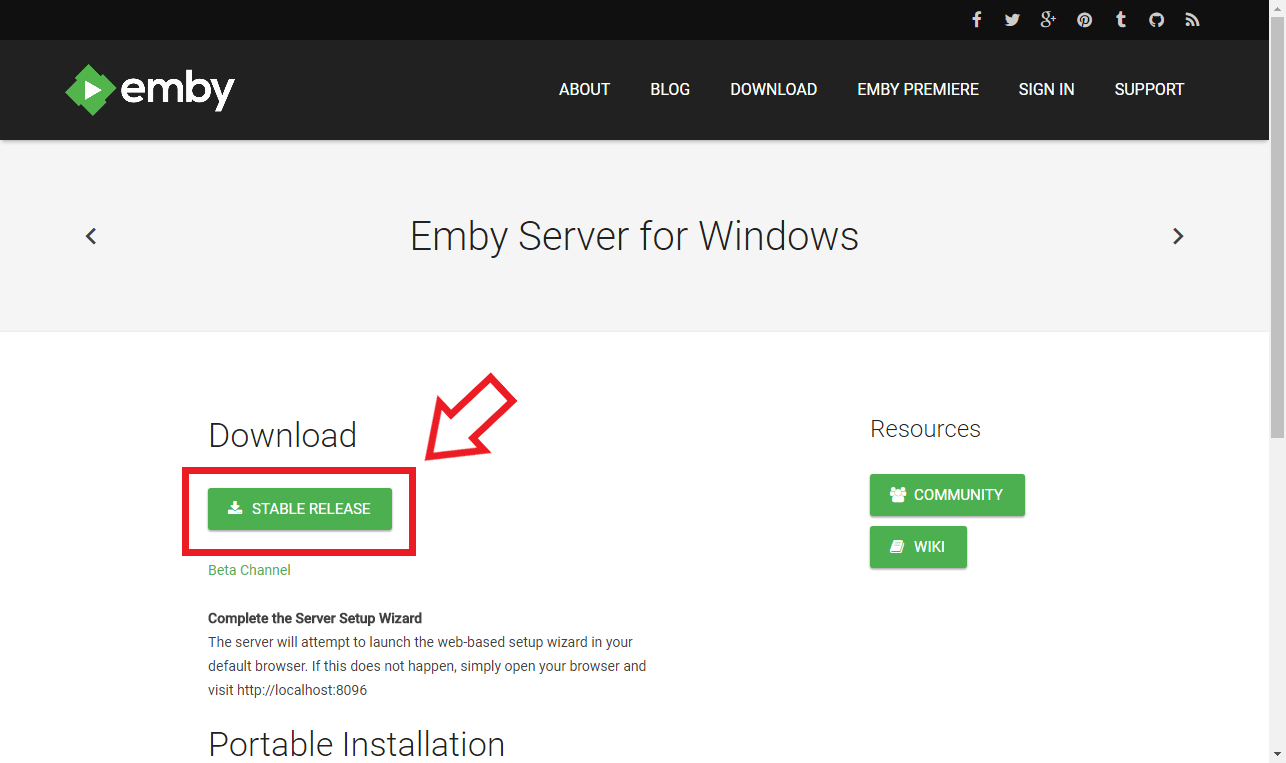The image size is (1286, 763).
Task: Open Emby's Pinterest icon
Action: (1084, 20)
